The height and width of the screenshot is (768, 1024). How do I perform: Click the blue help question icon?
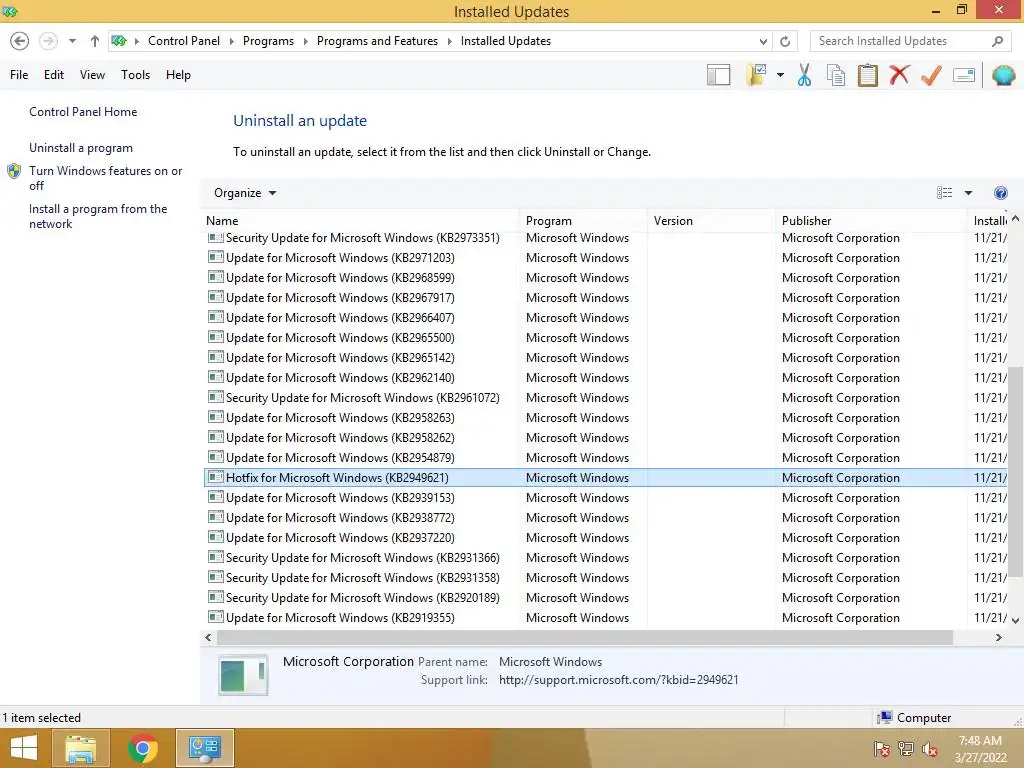click(x=1000, y=193)
